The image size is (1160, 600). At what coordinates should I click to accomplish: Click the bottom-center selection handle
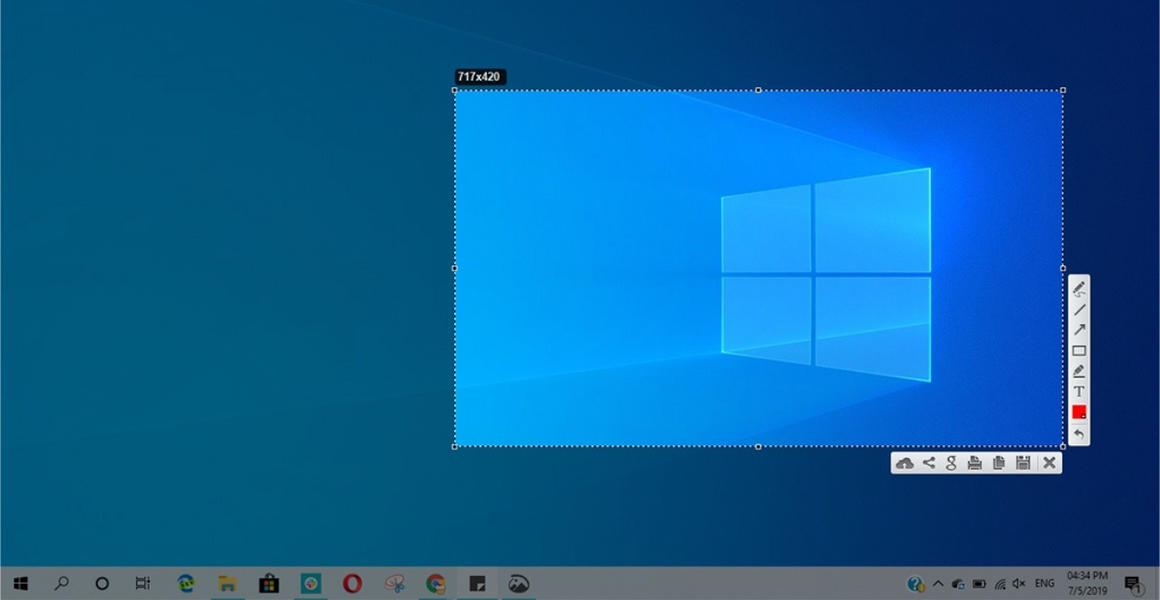point(758,446)
